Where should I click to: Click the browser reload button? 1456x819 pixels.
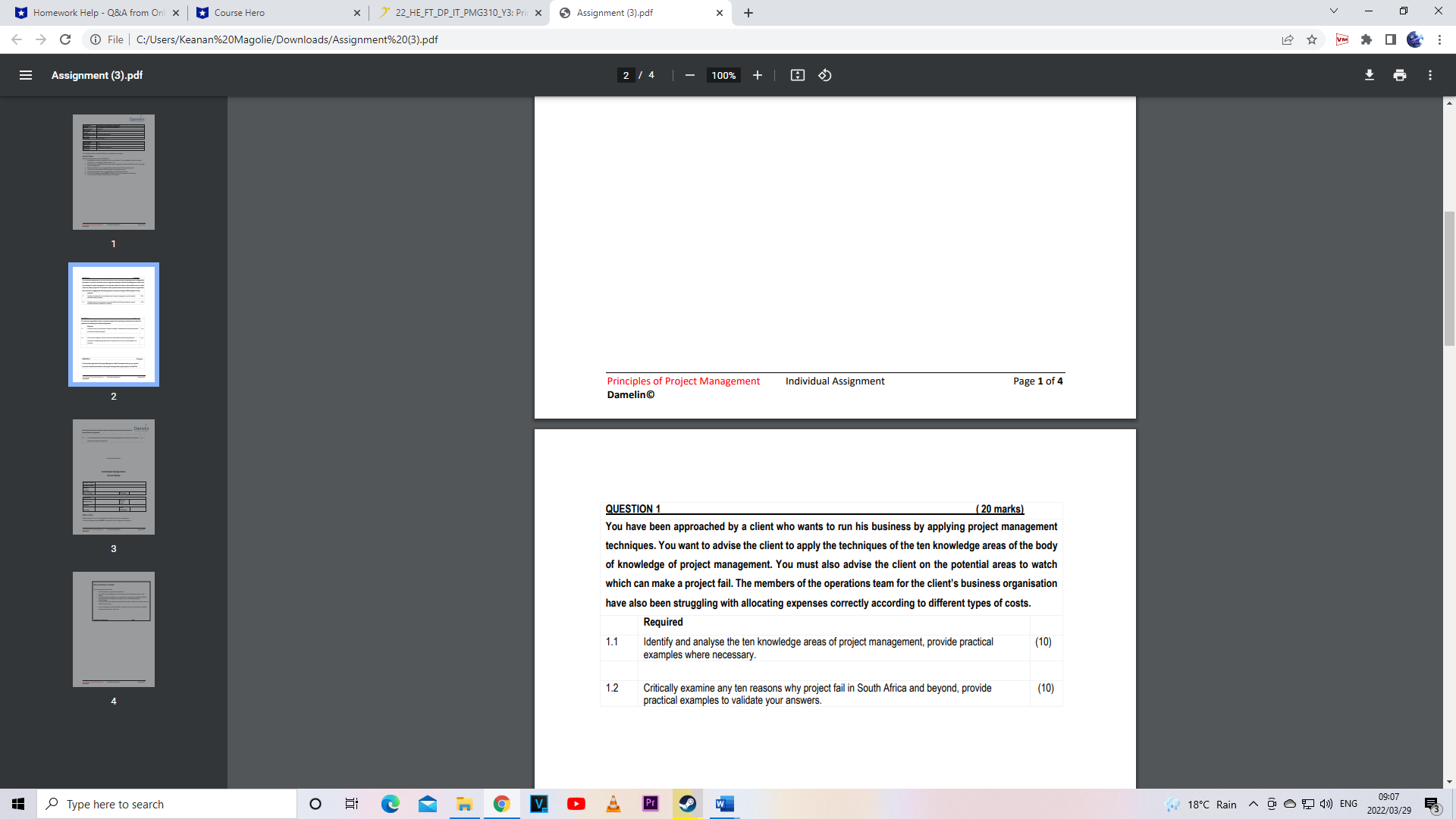pos(65,39)
